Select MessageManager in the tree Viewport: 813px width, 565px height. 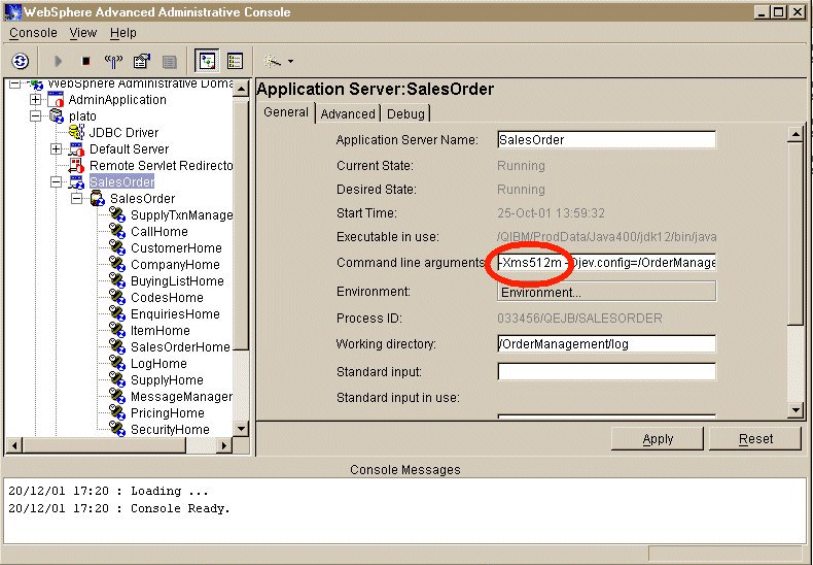[x=181, y=397]
